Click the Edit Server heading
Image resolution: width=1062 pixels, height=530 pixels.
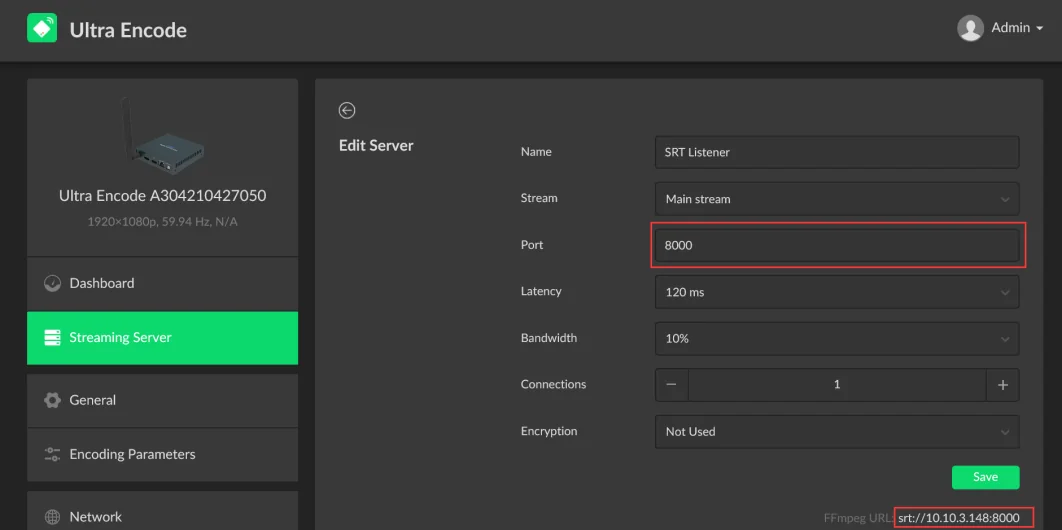(x=376, y=146)
